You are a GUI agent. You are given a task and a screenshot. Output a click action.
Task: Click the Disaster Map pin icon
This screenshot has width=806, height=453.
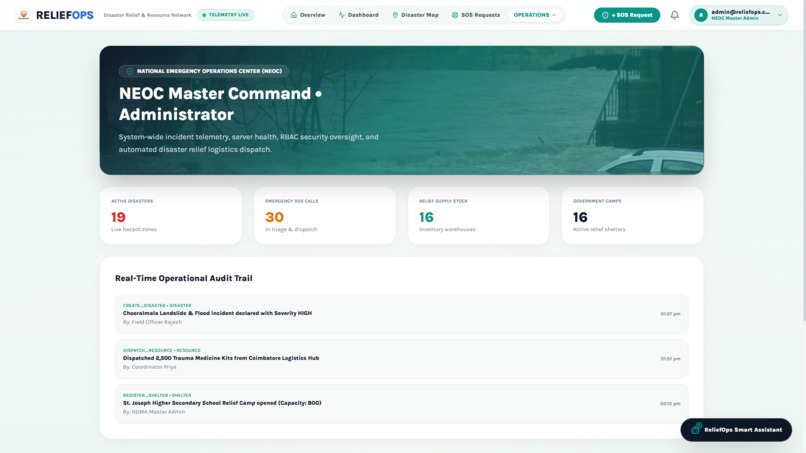395,15
